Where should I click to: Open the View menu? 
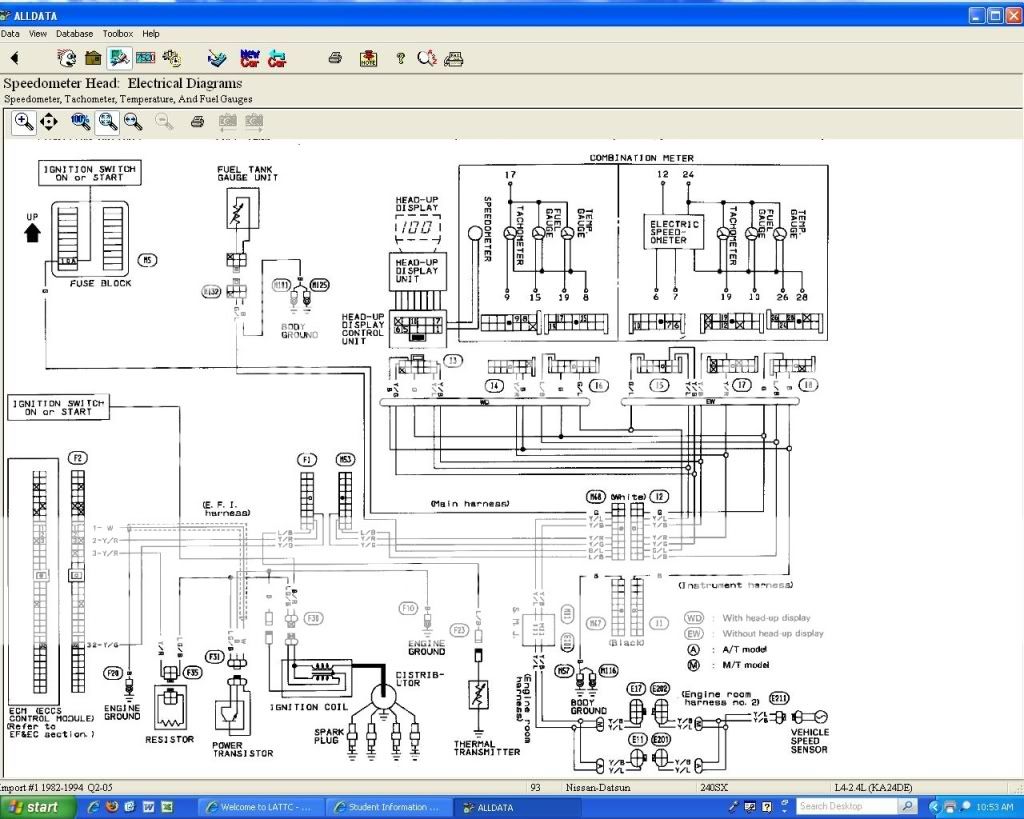pyautogui.click(x=38, y=33)
